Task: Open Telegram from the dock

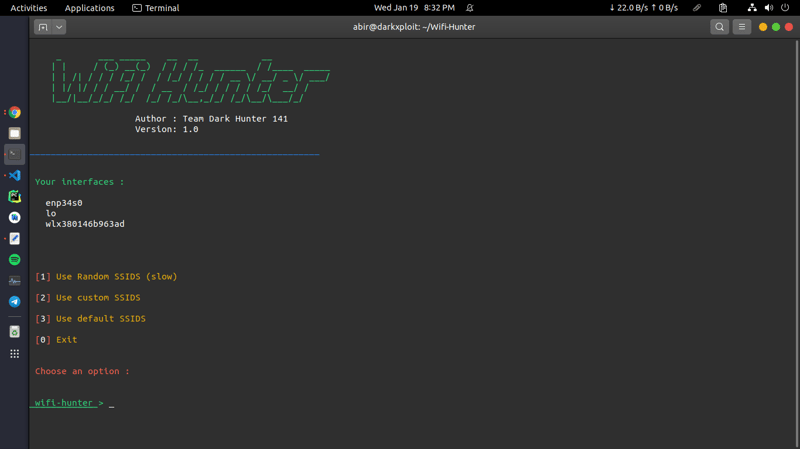Action: point(15,301)
